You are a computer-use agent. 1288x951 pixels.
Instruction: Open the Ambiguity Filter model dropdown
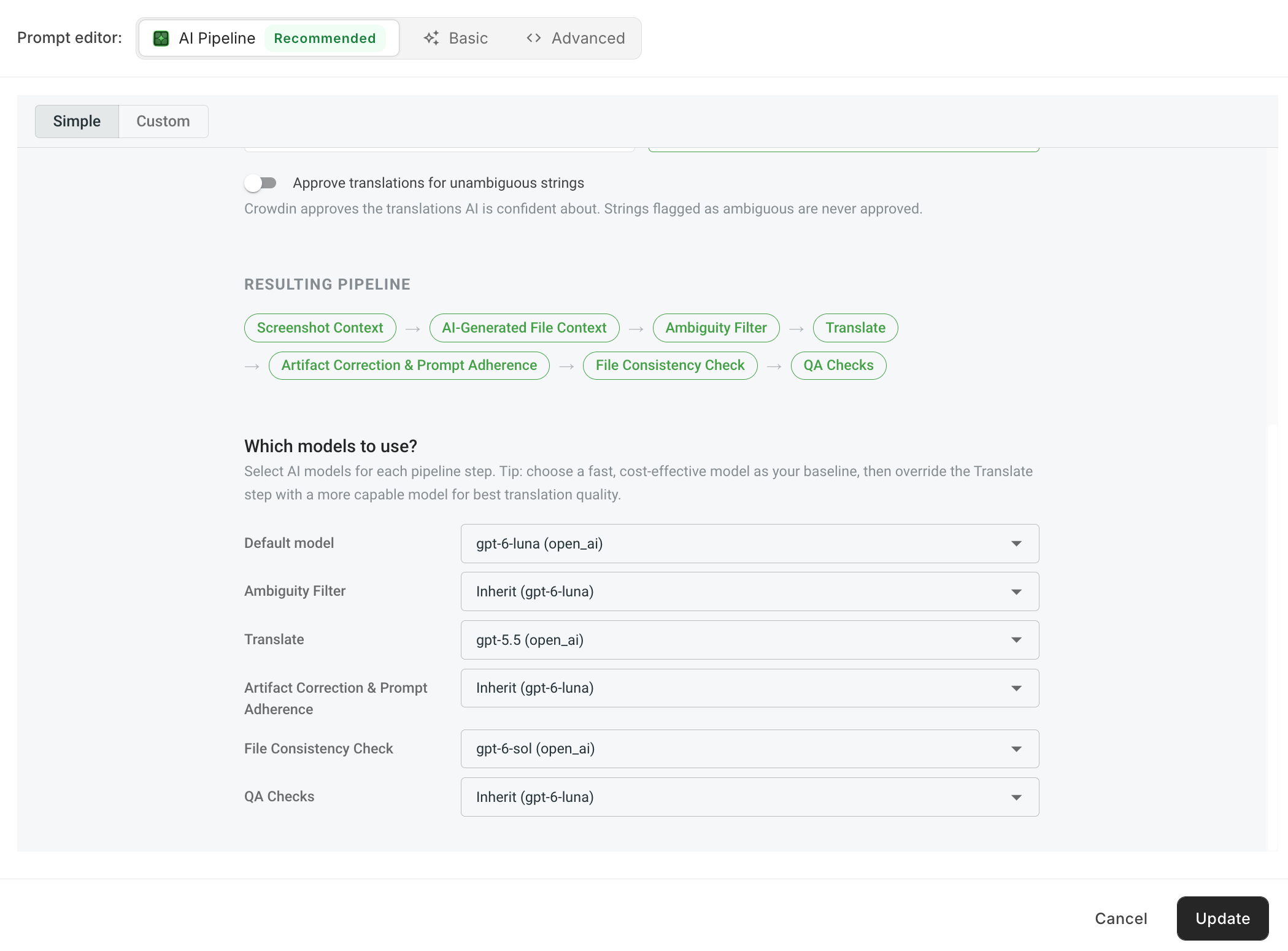(750, 591)
